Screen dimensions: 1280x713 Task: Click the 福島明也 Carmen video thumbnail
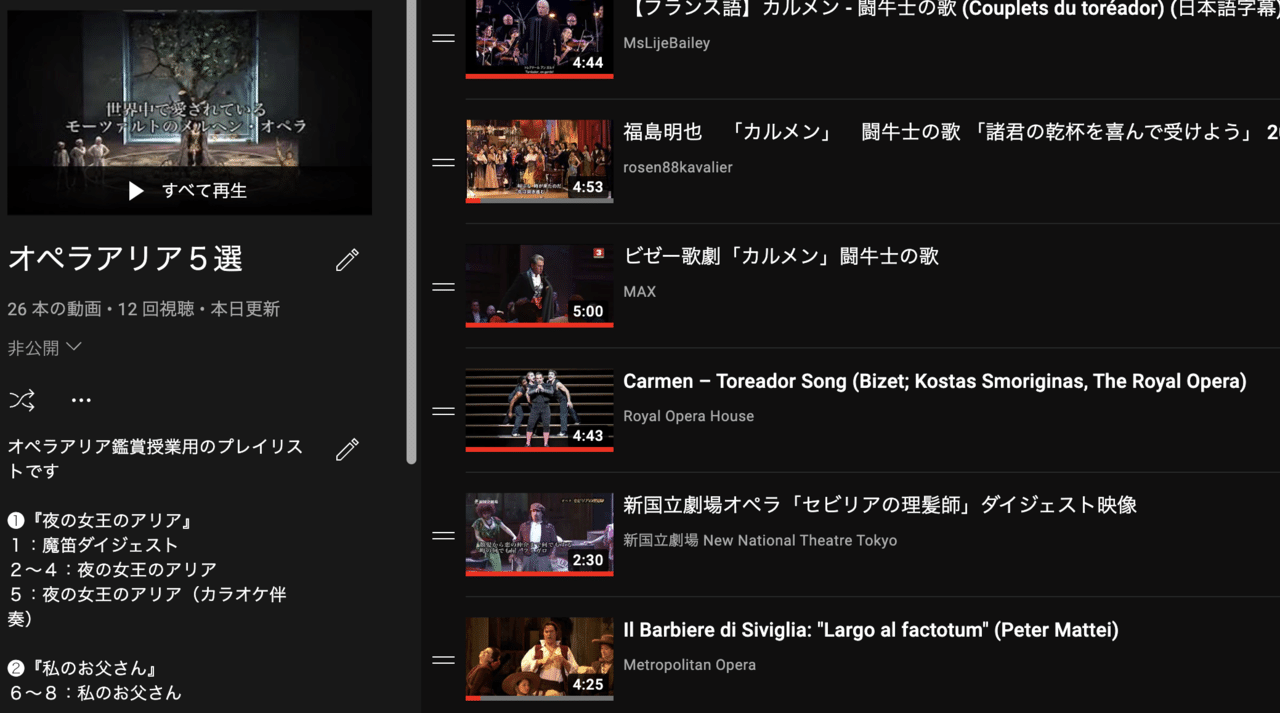(539, 160)
